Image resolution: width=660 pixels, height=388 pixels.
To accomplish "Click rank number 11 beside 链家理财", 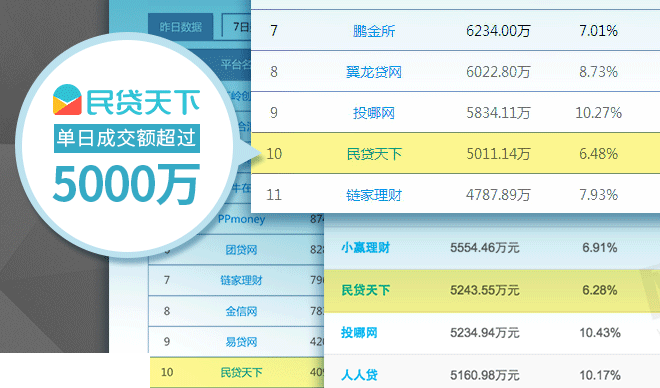I will pyautogui.click(x=274, y=195).
